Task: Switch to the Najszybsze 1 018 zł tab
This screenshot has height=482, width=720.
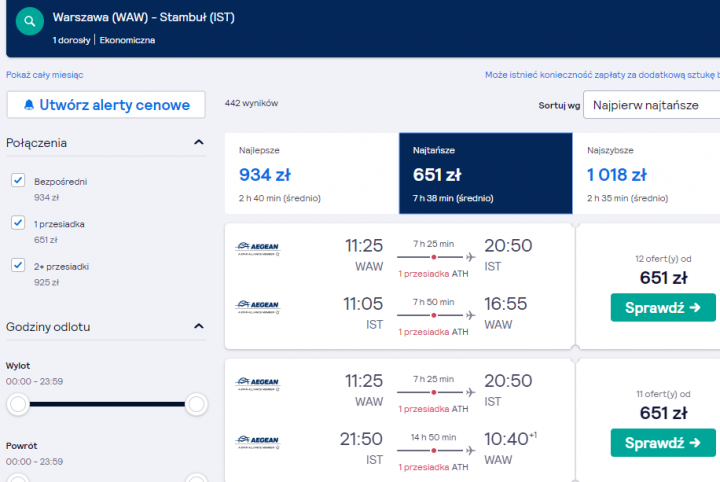Action: [x=647, y=173]
